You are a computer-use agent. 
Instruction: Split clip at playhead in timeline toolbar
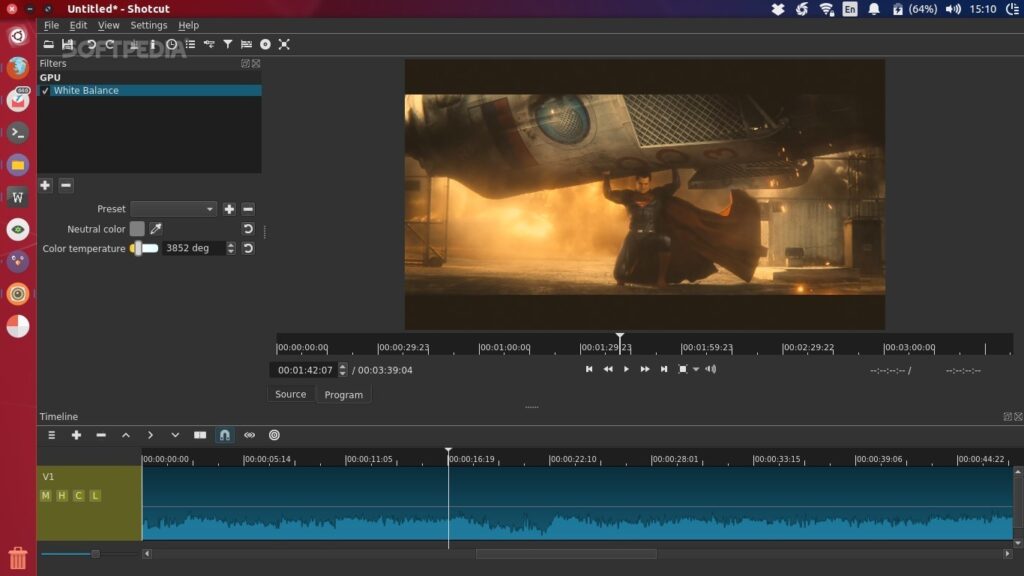click(200, 435)
